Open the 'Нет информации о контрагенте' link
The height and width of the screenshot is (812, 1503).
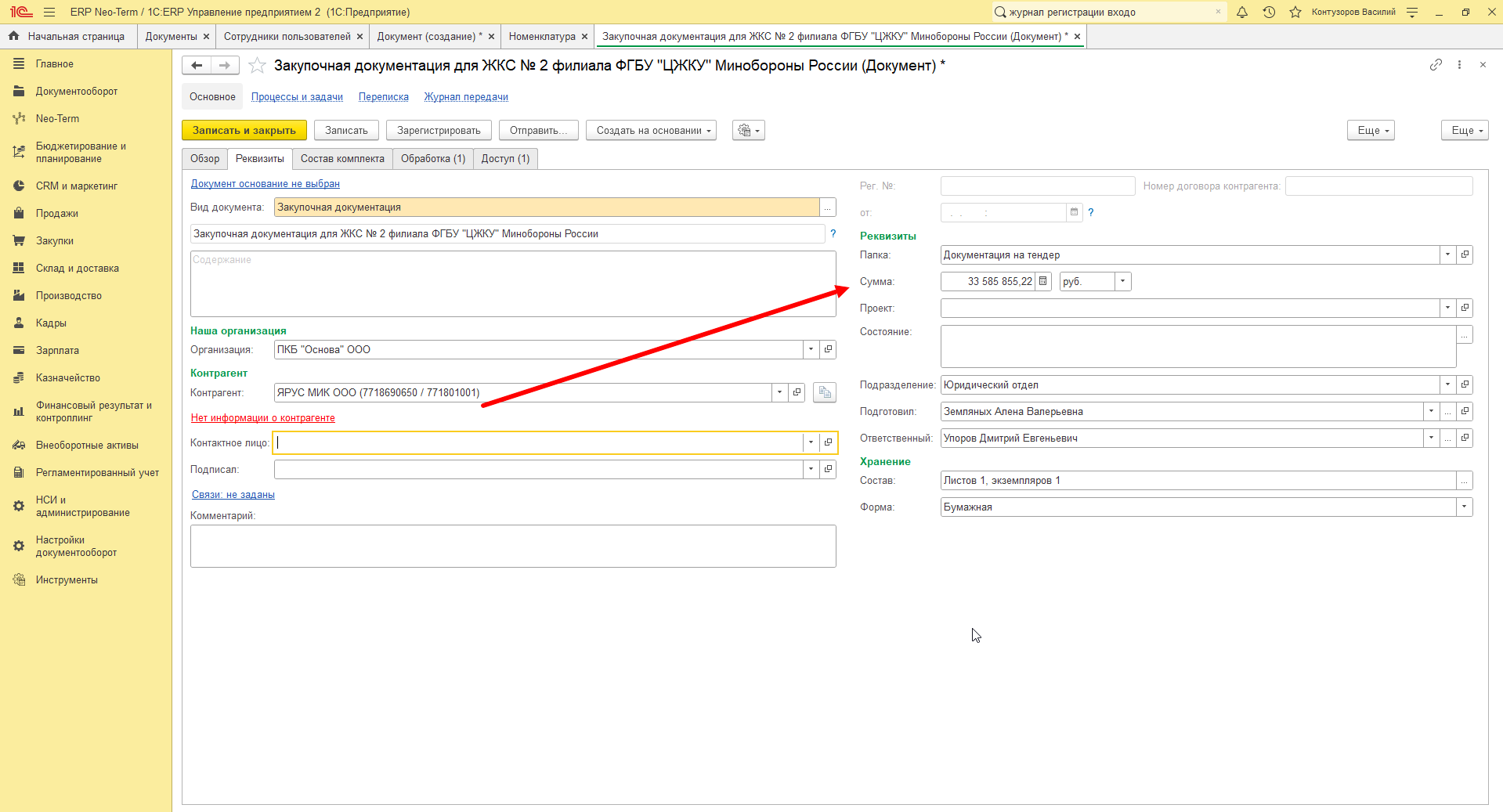point(263,418)
